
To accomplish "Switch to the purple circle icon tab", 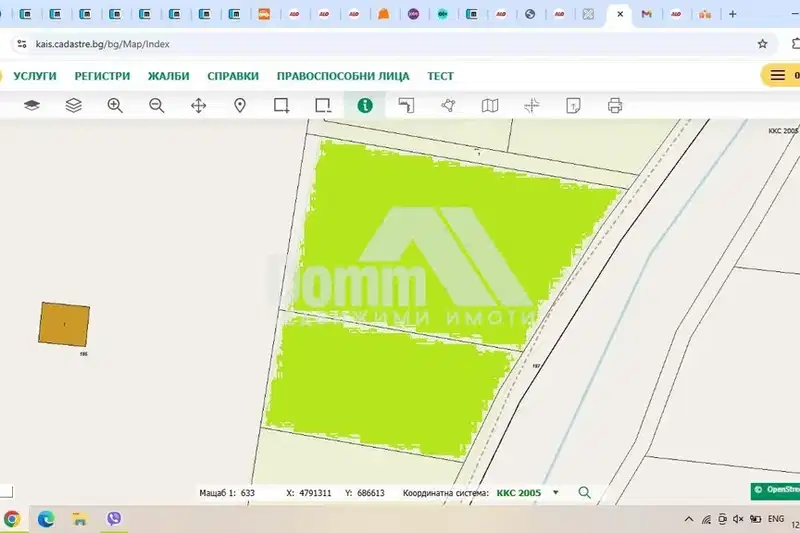I will coord(413,14).
